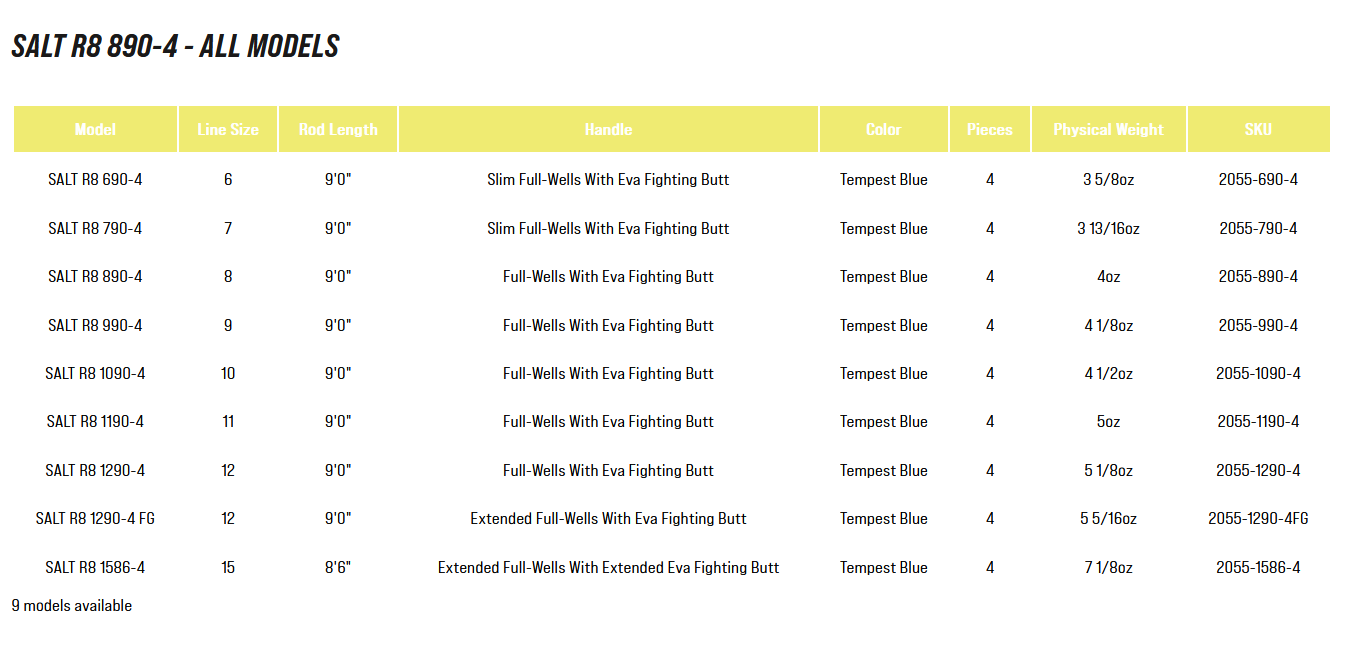This screenshot has height=671, width=1349.
Task: Click the Physical Weight column header
Action: [x=1108, y=130]
